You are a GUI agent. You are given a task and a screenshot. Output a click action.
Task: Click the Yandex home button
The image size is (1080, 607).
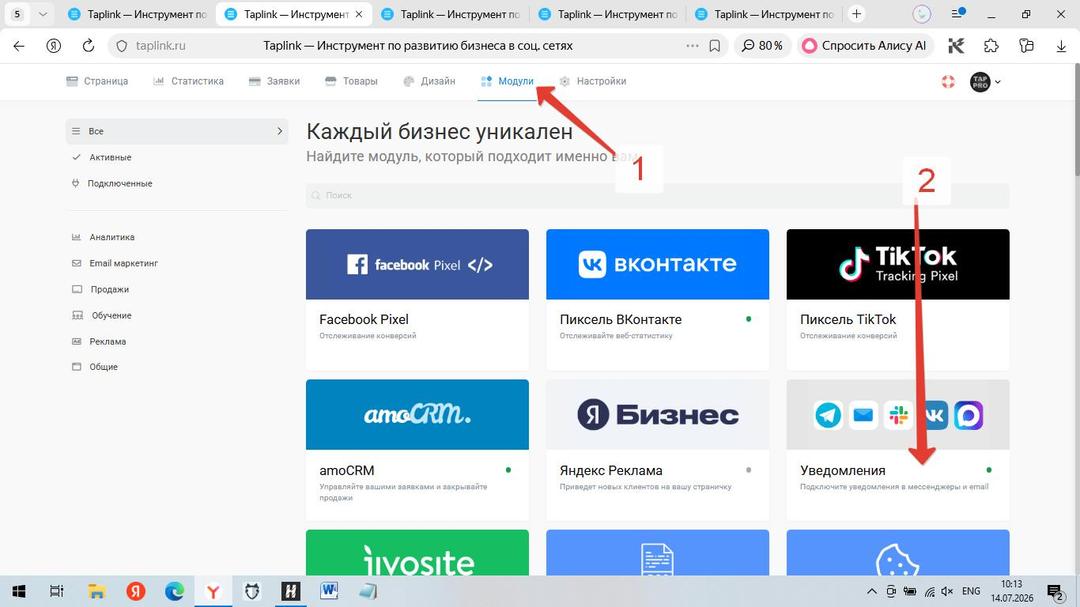click(x=53, y=46)
